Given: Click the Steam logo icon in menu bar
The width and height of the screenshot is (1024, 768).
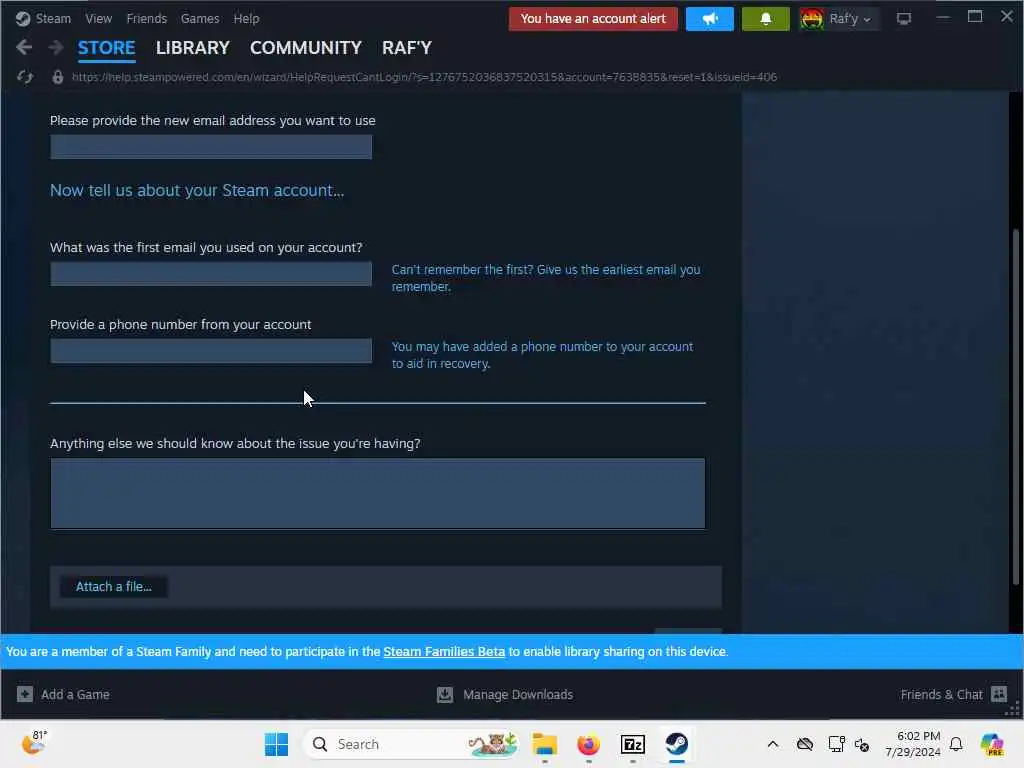Looking at the screenshot, I should [23, 18].
